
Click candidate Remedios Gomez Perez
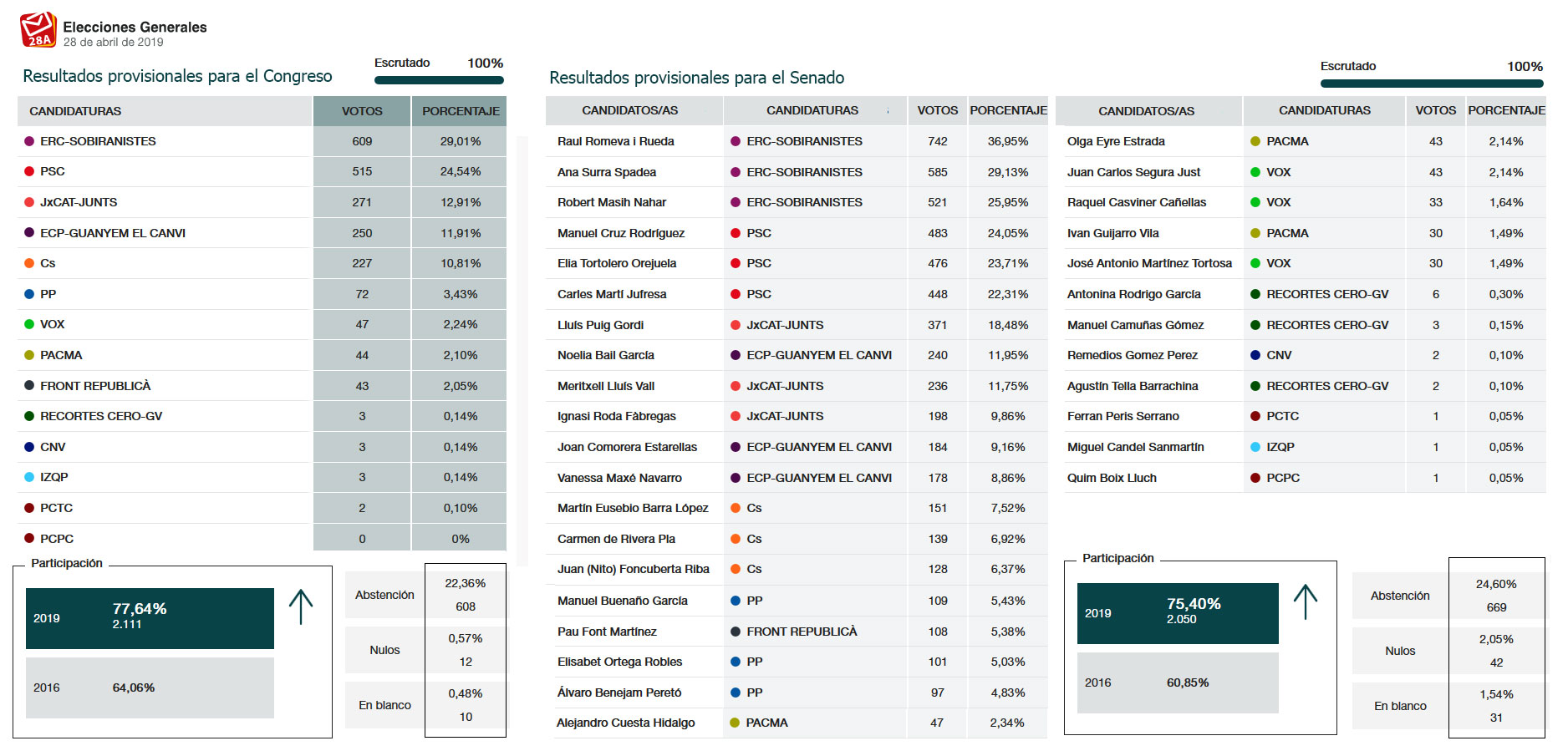coord(1133,355)
